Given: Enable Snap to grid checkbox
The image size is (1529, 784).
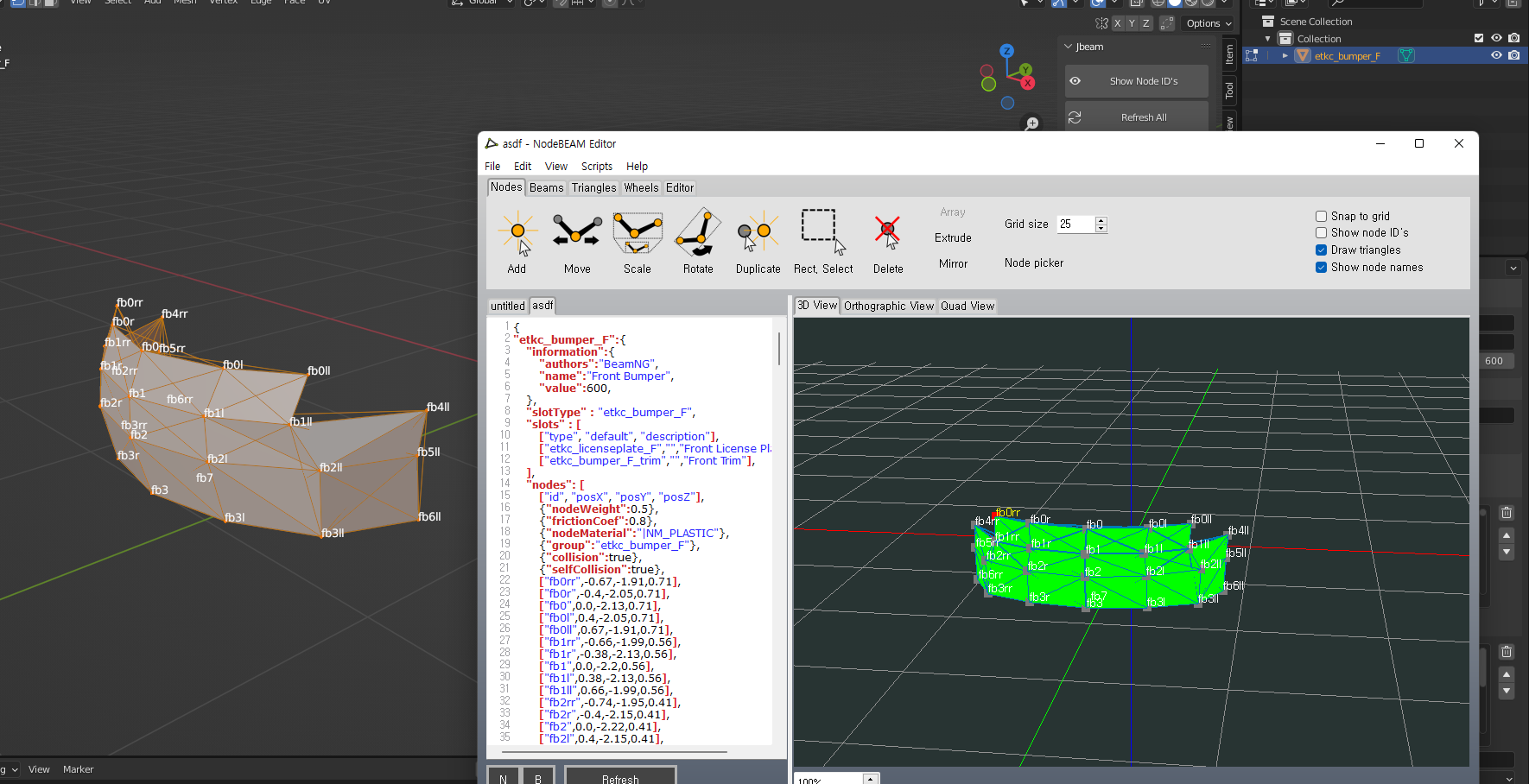Looking at the screenshot, I should click(1321, 216).
